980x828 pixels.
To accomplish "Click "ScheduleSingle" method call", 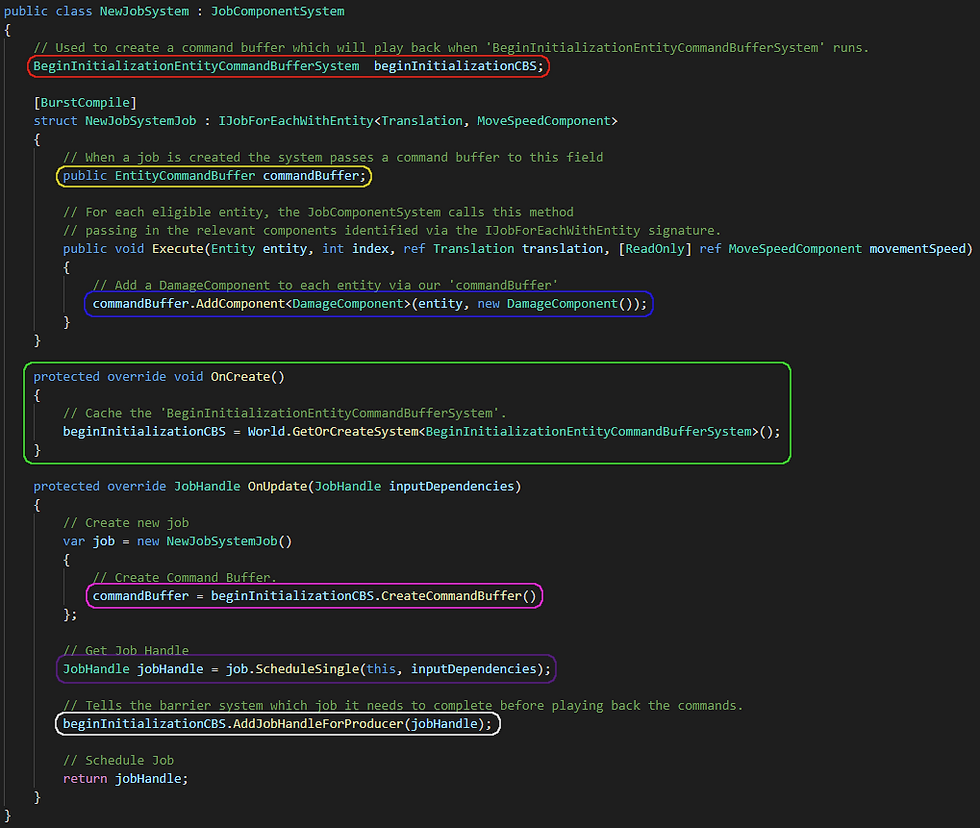I will point(308,669).
